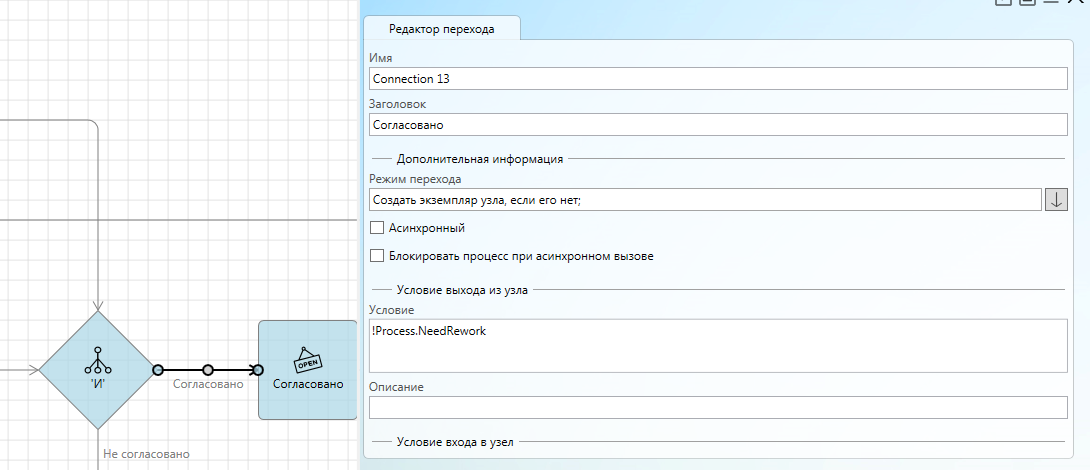Open the Режим перехода dropdown arrow
The height and width of the screenshot is (470, 1090).
click(x=1056, y=199)
